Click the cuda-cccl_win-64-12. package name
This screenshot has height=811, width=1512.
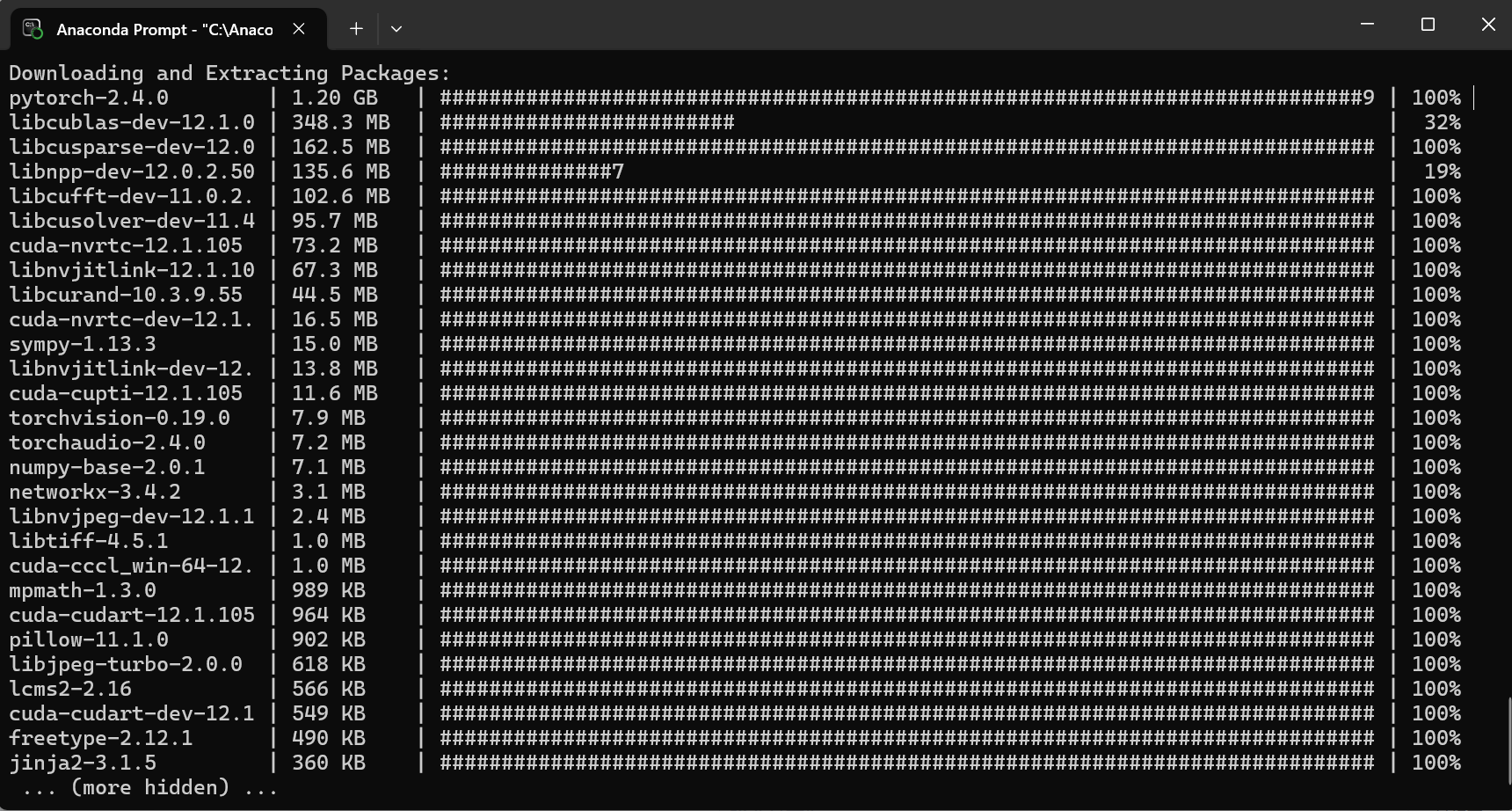coord(132,566)
